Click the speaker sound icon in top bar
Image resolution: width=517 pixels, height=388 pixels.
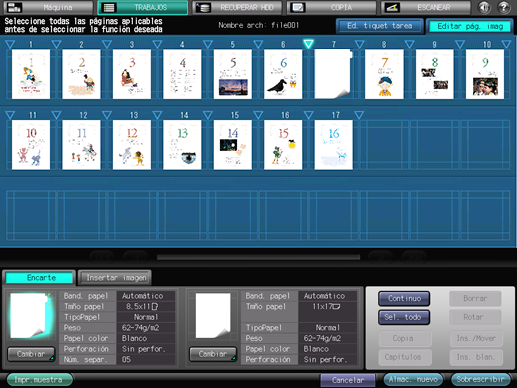pyautogui.click(x=484, y=7)
